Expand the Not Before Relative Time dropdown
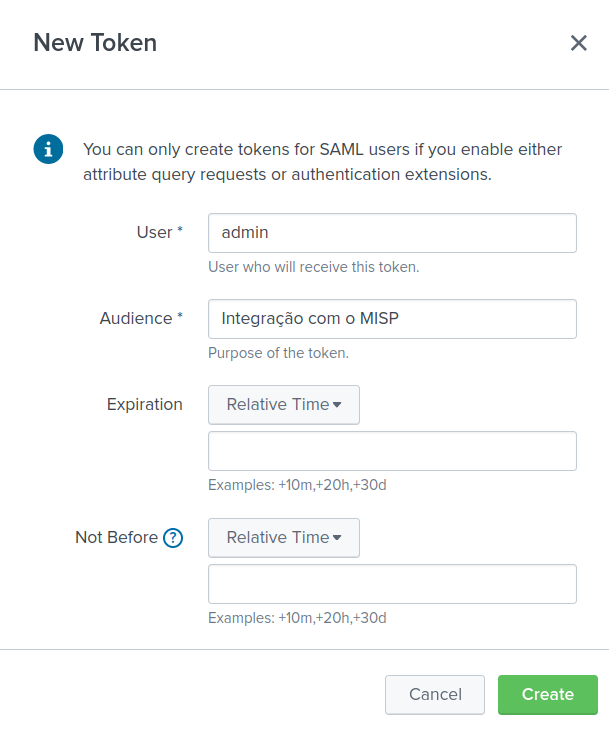This screenshot has width=609, height=733. point(283,538)
